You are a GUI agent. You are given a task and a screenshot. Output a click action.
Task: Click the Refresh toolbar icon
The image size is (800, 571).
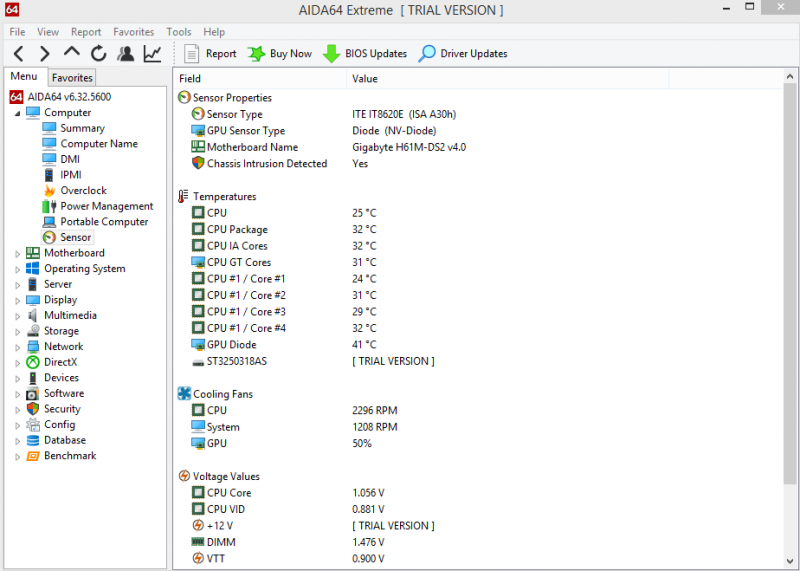point(98,54)
